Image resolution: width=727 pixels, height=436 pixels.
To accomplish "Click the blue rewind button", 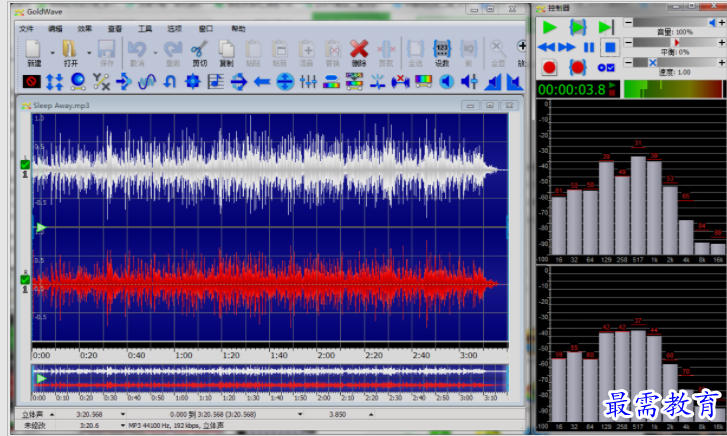I will [546, 47].
